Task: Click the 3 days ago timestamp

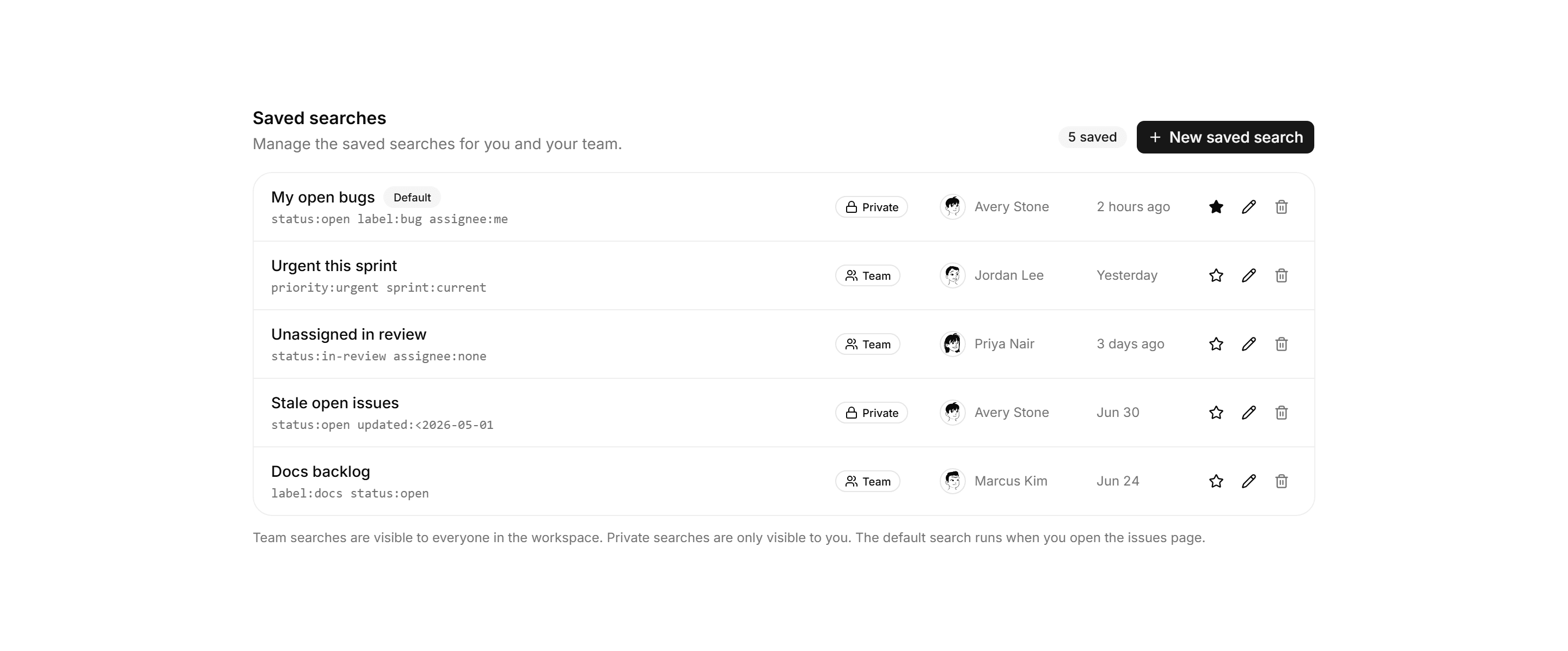Action: (1130, 345)
